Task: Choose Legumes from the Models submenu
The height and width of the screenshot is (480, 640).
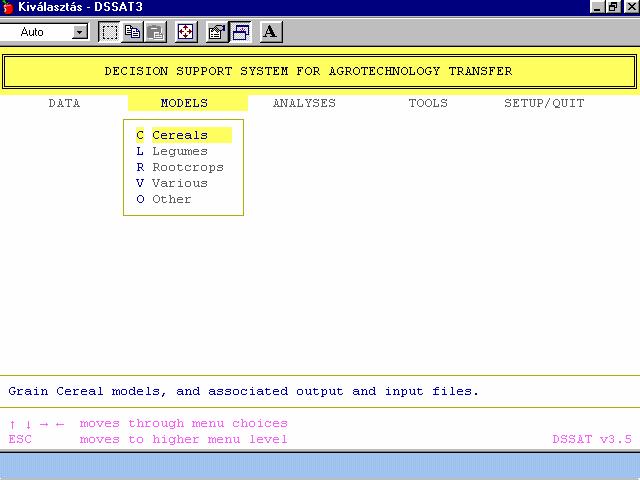Action: [172, 151]
